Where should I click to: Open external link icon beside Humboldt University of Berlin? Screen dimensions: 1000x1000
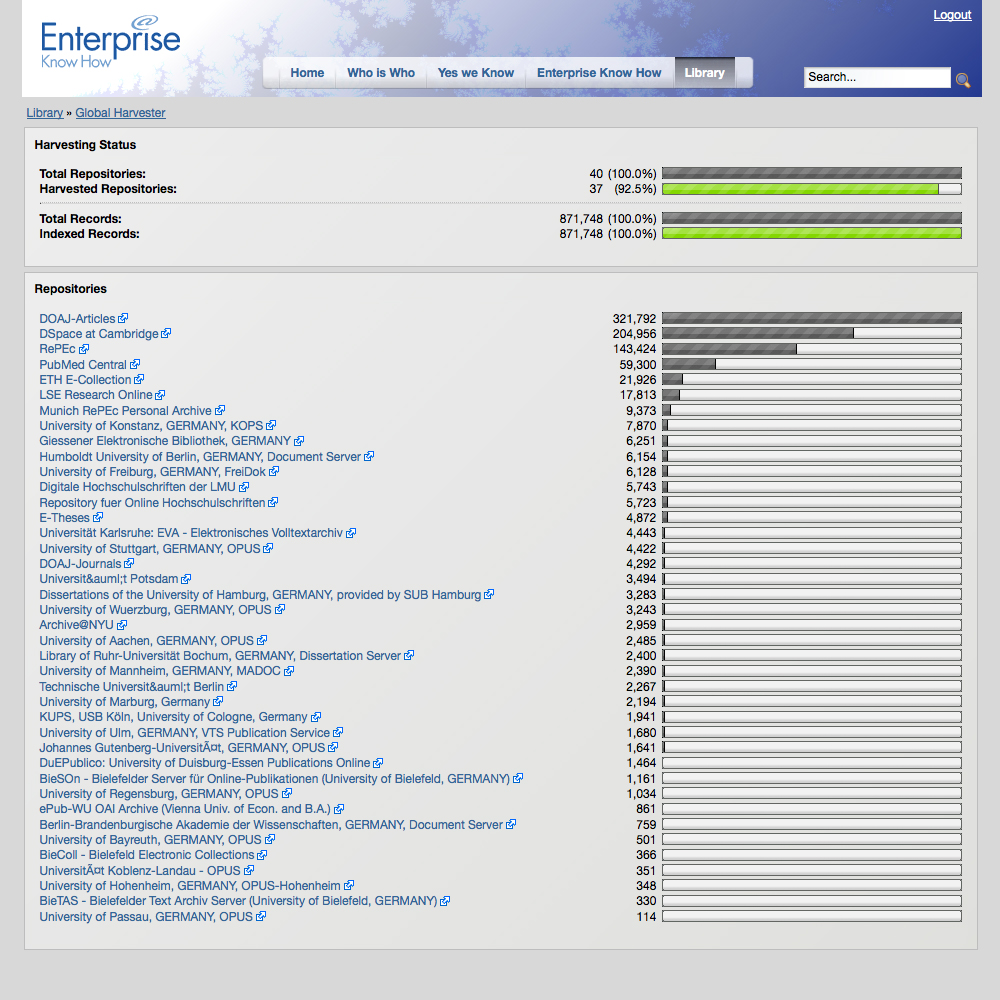pos(369,457)
